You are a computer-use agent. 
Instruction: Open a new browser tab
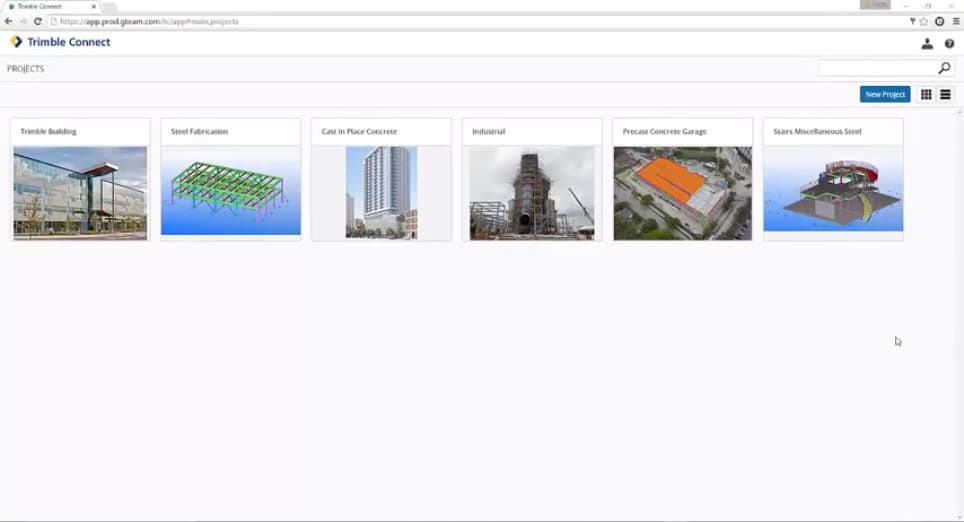pos(109,7)
